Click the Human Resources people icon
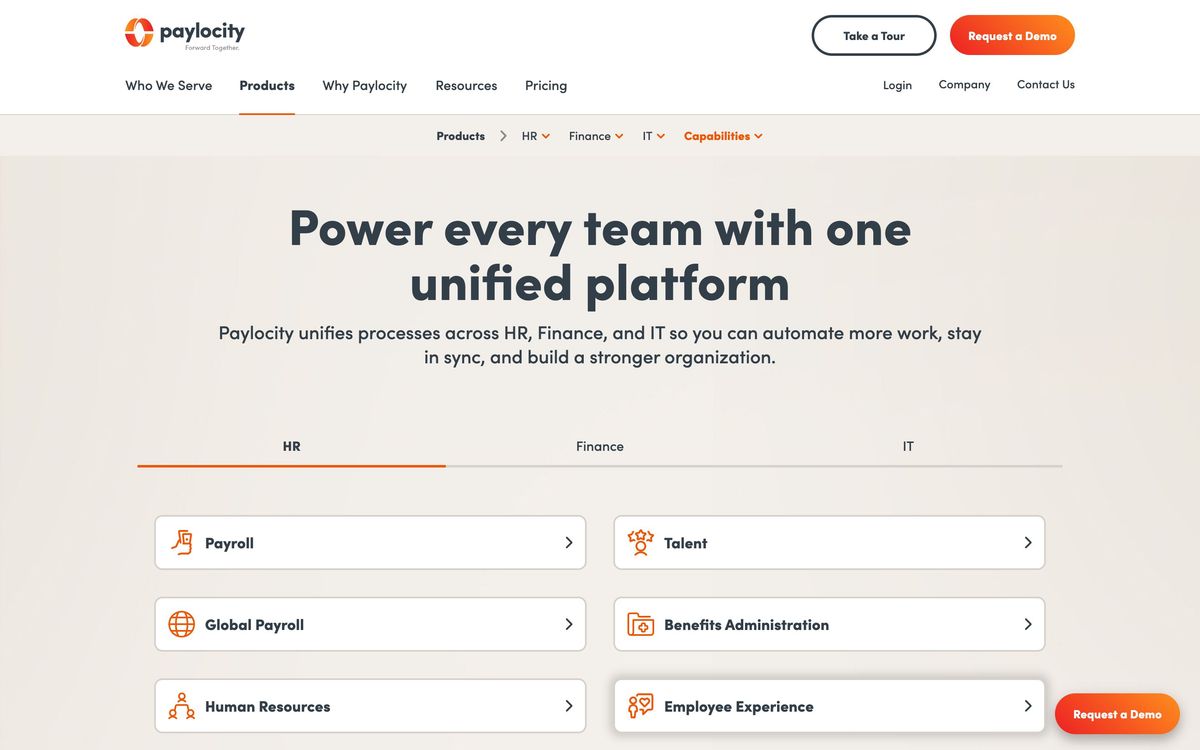Viewport: 1200px width, 750px height. click(181, 706)
